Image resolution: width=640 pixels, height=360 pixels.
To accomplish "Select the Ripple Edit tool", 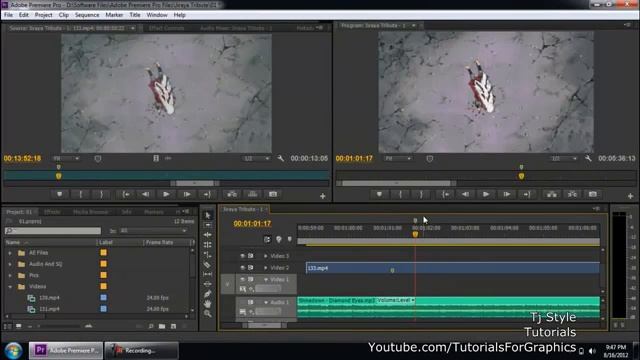I will pos(208,235).
